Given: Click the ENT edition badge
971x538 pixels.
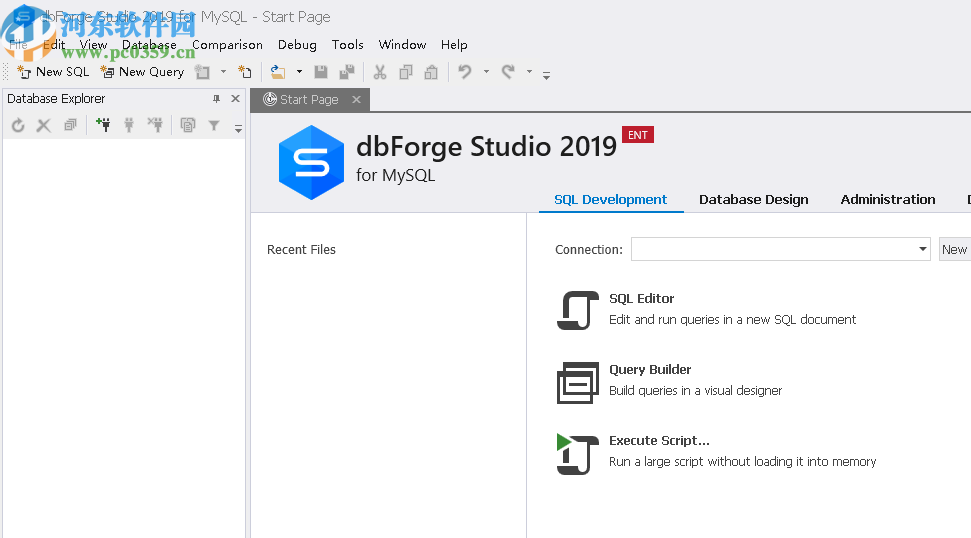Looking at the screenshot, I should pos(638,135).
